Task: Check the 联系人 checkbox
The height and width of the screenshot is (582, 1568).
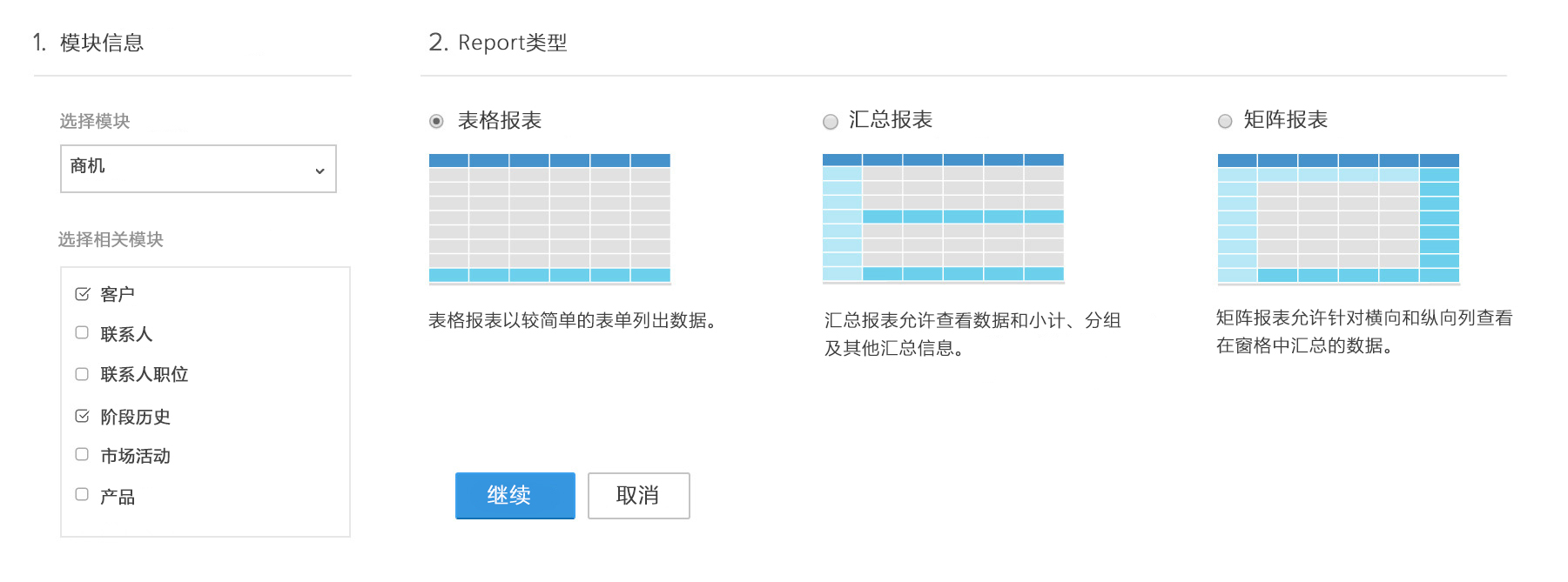Action: pos(82,333)
